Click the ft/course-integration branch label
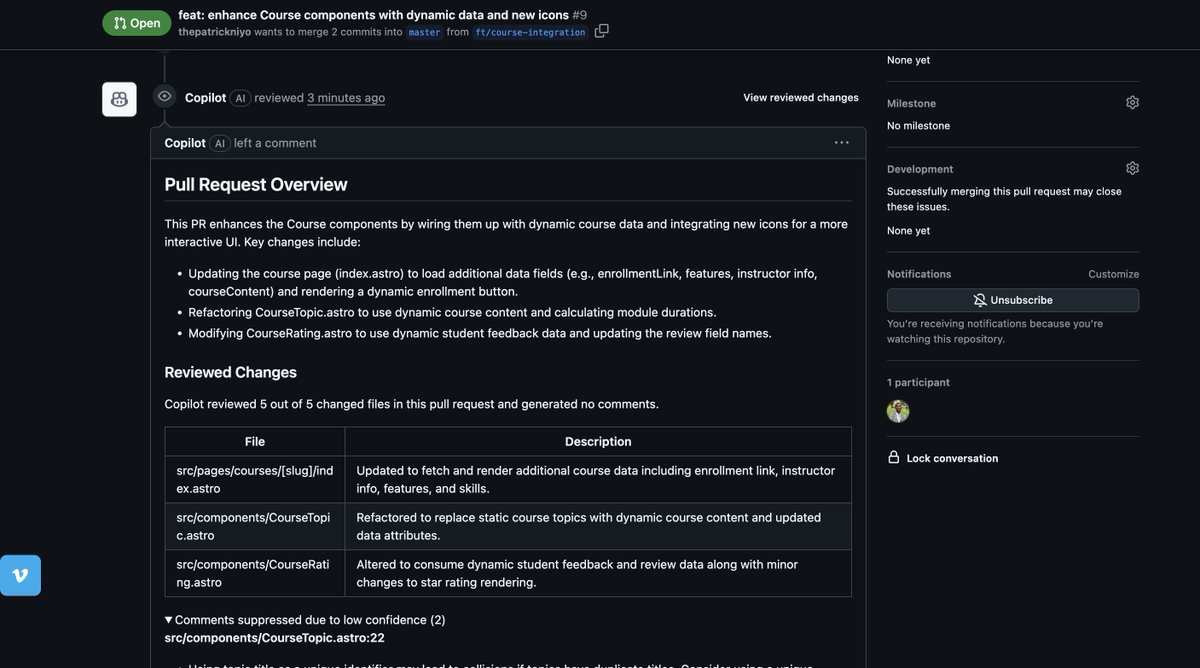 (x=530, y=32)
